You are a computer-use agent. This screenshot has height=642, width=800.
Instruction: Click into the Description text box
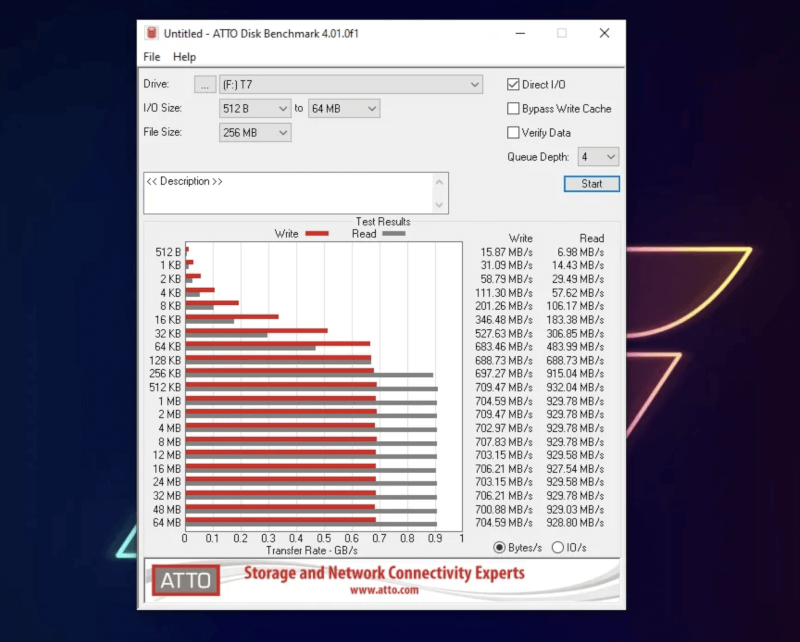(288, 193)
